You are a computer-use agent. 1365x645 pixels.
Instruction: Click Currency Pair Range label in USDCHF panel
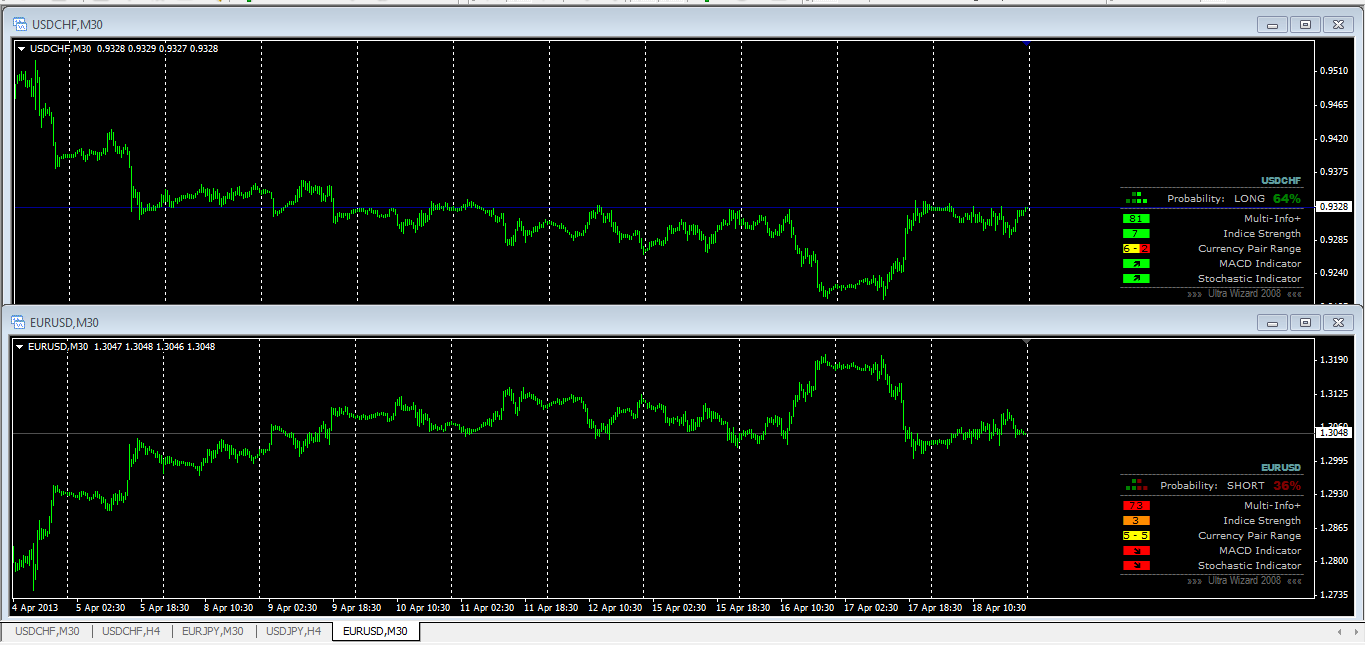coord(1250,249)
